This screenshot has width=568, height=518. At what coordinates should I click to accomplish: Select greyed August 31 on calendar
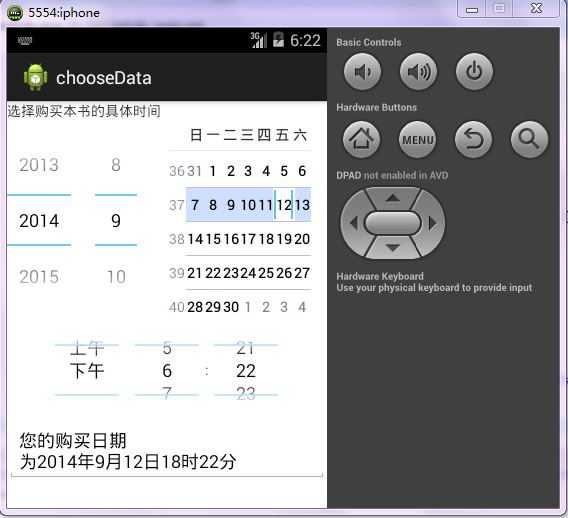(194, 171)
